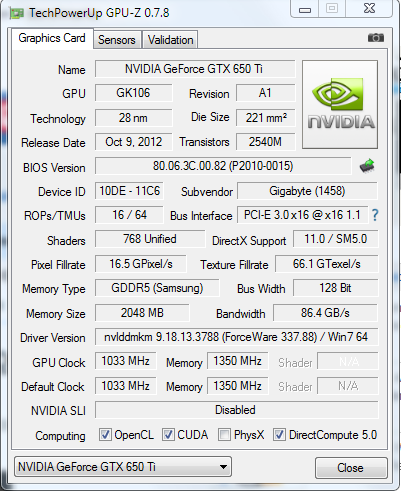Click the NVIDIA SLI field showing Disabled
401x491 pixels.
click(237, 410)
